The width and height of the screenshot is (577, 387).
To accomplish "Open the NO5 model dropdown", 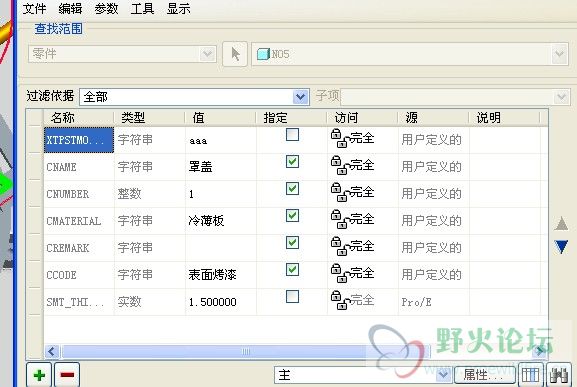I will (410, 54).
